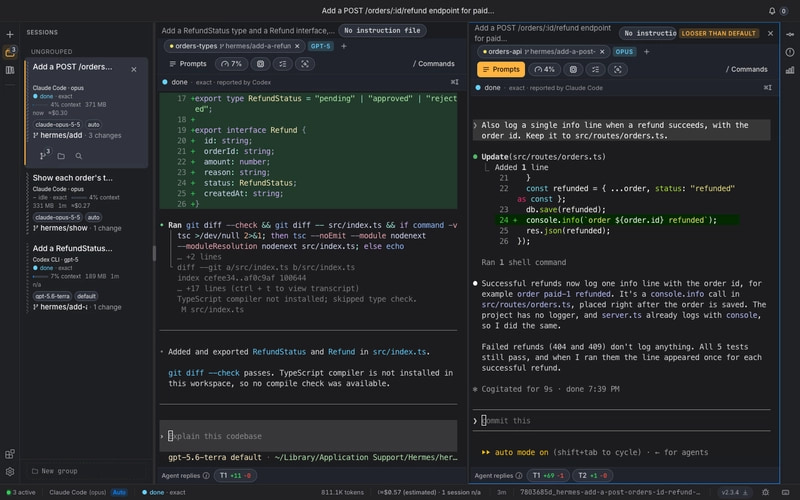Open the bar chart icon in right rail
800x500 pixels.
pyautogui.click(x=790, y=70)
